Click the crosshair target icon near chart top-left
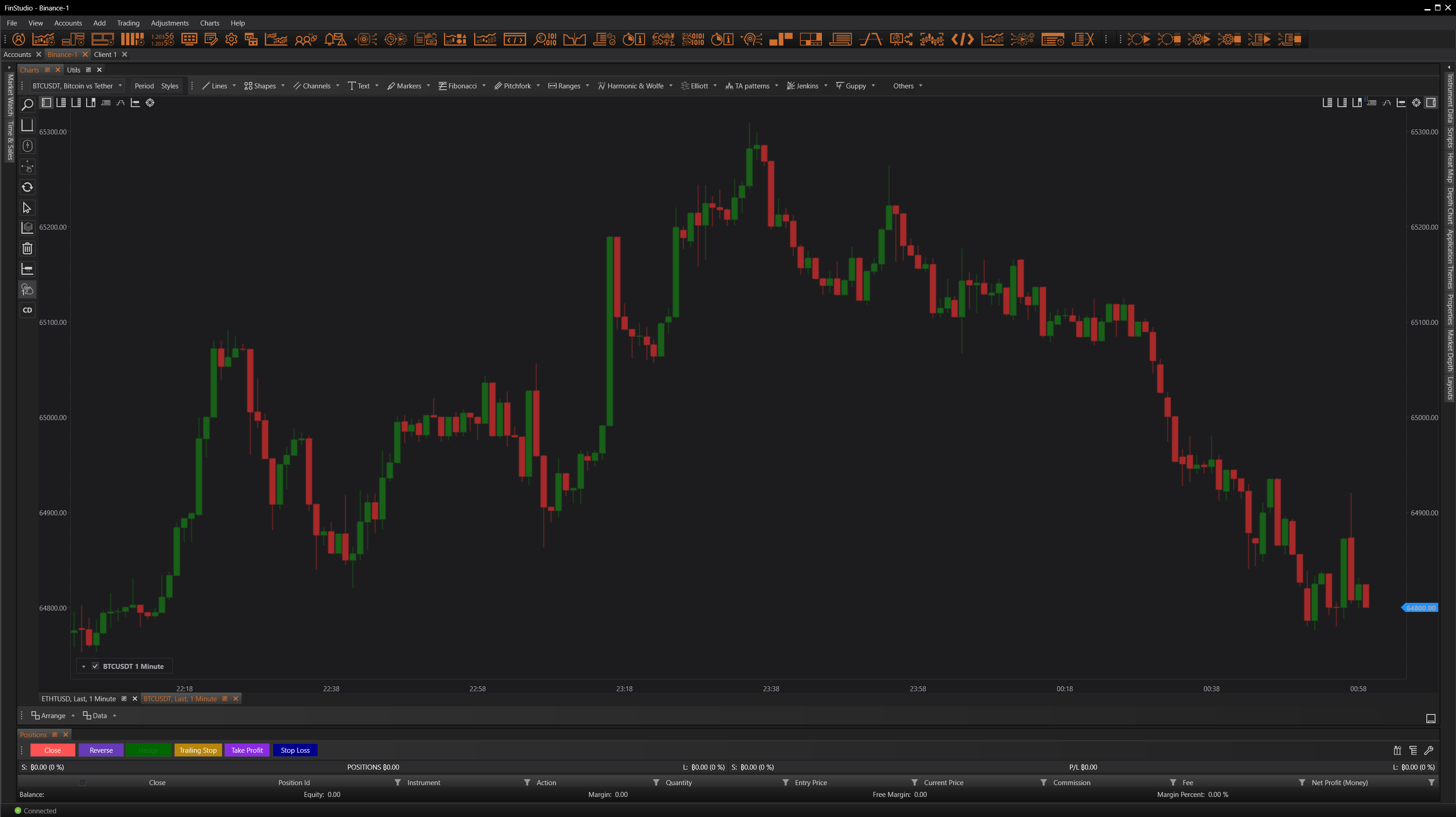The width and height of the screenshot is (1456, 817). [x=150, y=103]
